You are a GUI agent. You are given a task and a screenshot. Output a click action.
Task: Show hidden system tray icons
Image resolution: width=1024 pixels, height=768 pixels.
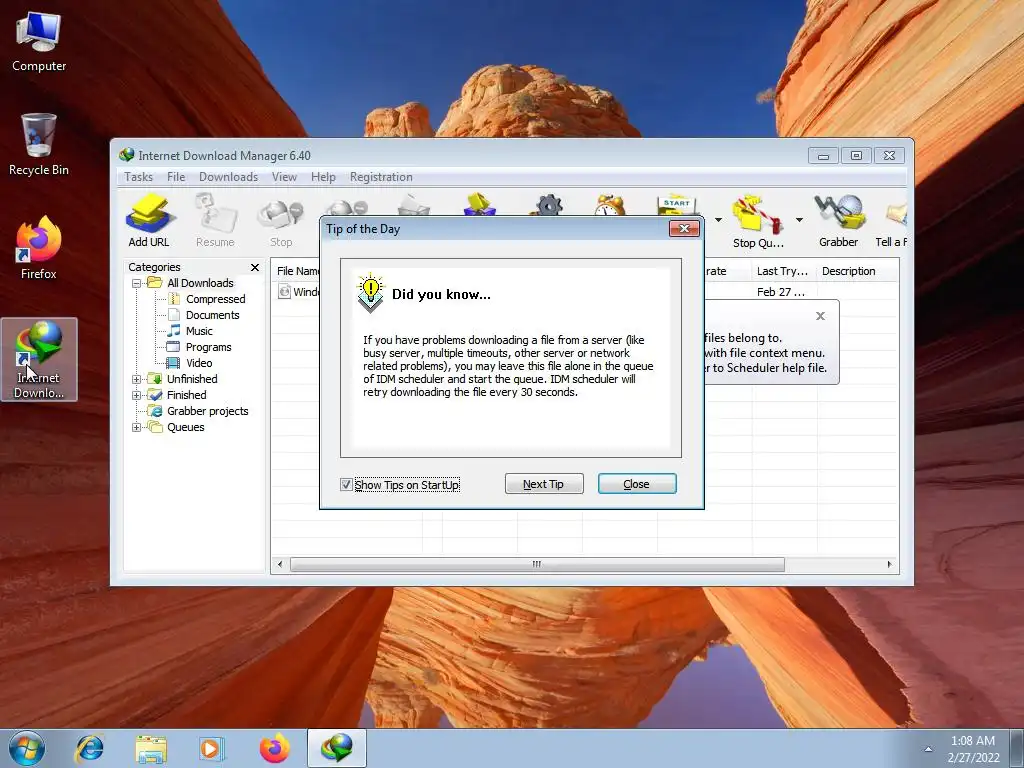pos(928,749)
